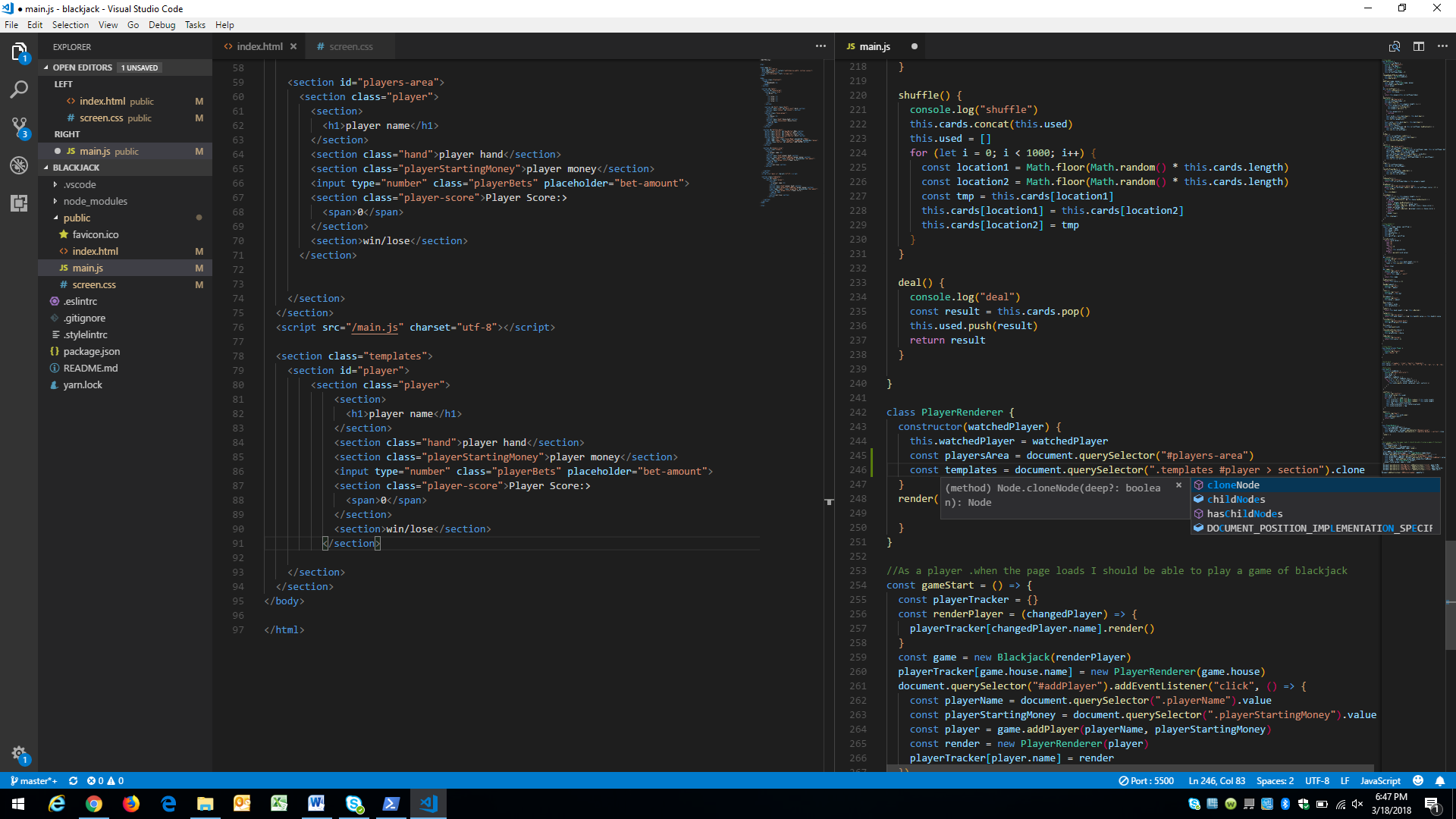This screenshot has width=1456, height=819.
Task: Synchronize changes via status bar sync icon
Action: [x=73, y=780]
